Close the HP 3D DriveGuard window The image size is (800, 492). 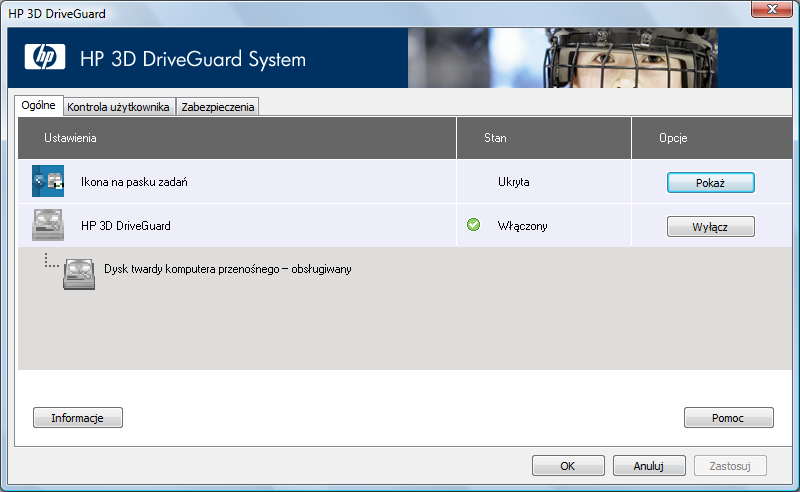[772, 9]
